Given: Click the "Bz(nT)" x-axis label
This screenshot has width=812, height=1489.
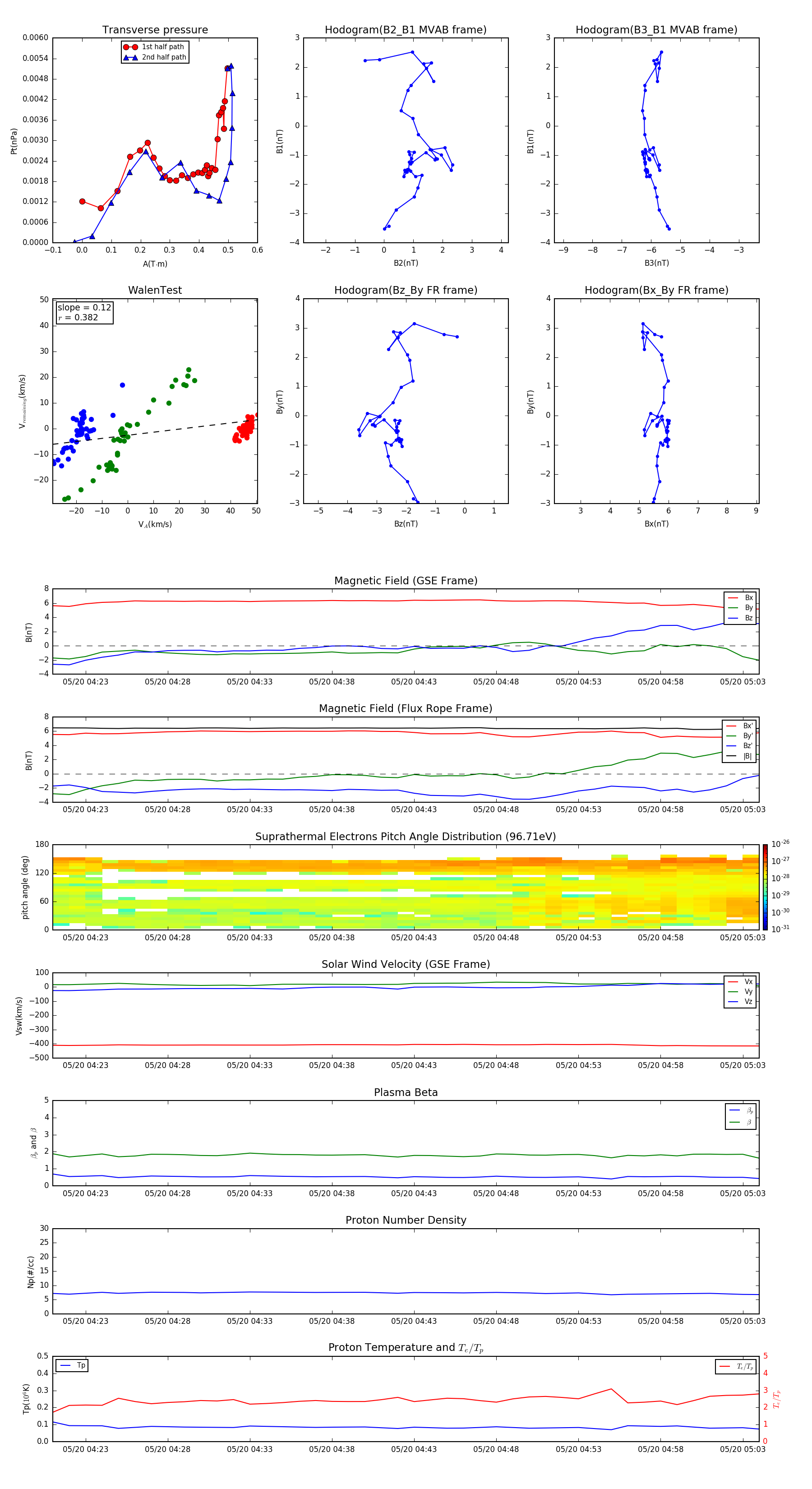Looking at the screenshot, I should (x=406, y=524).
